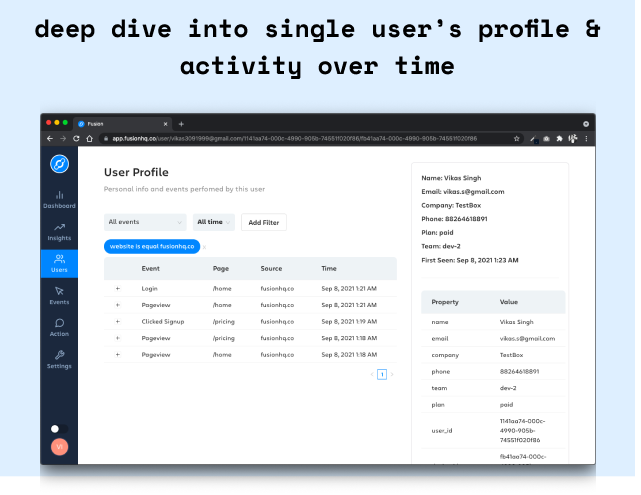641x495 pixels.
Task: Open browser extensions puzzle icon
Action: (x=560, y=139)
